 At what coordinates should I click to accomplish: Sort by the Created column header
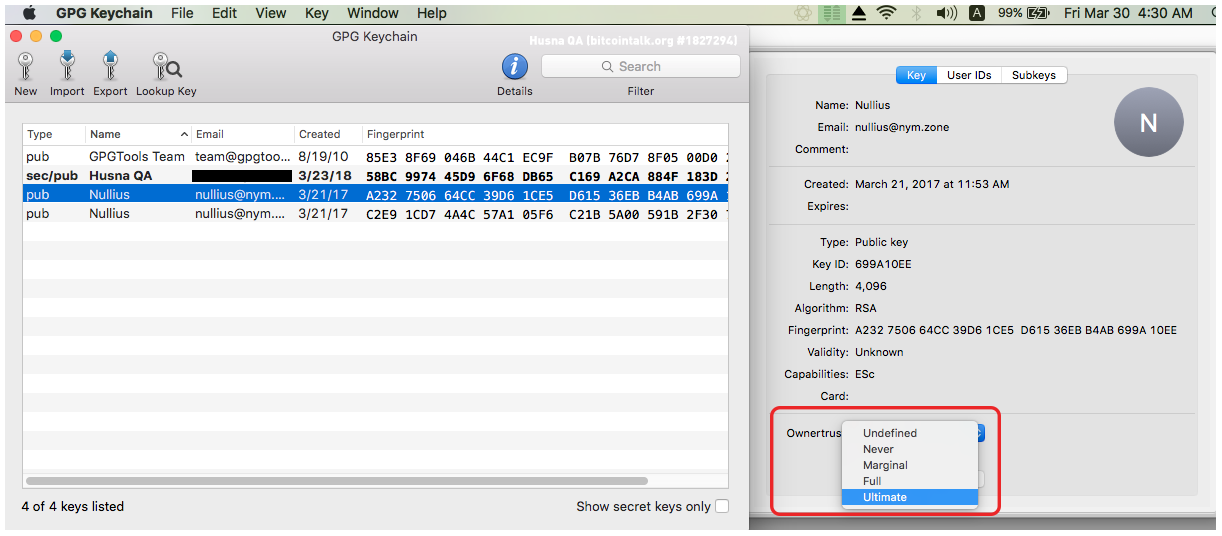[x=328, y=134]
